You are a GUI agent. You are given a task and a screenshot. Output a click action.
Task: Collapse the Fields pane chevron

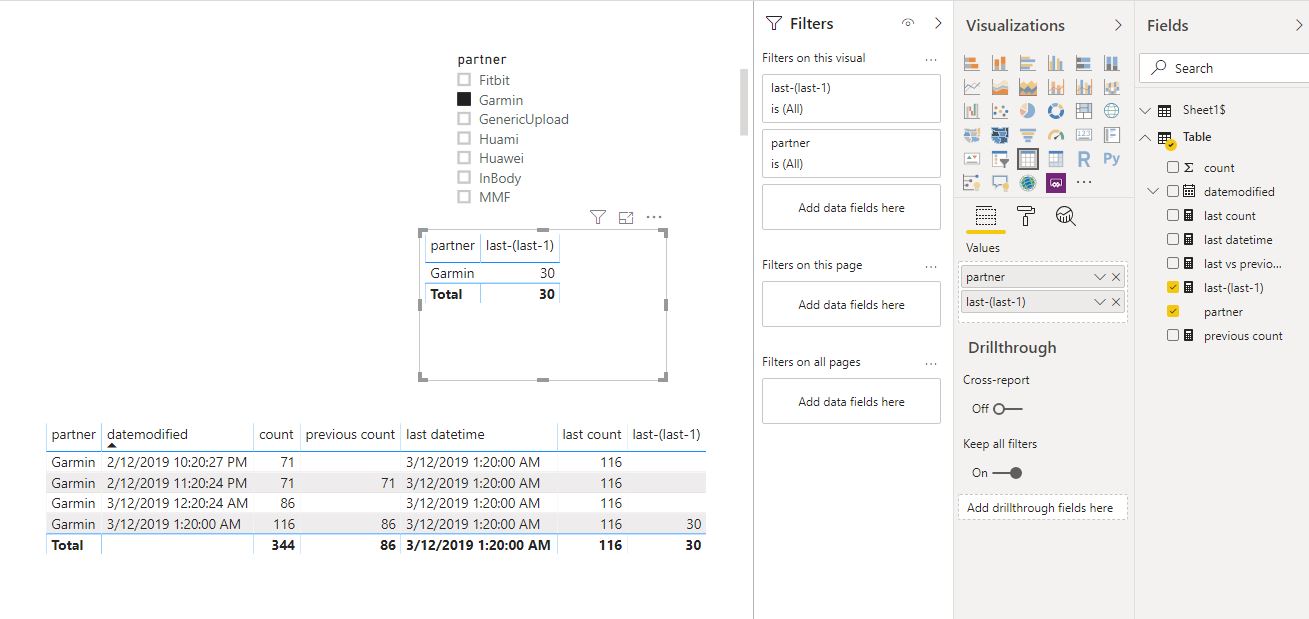[x=1298, y=25]
